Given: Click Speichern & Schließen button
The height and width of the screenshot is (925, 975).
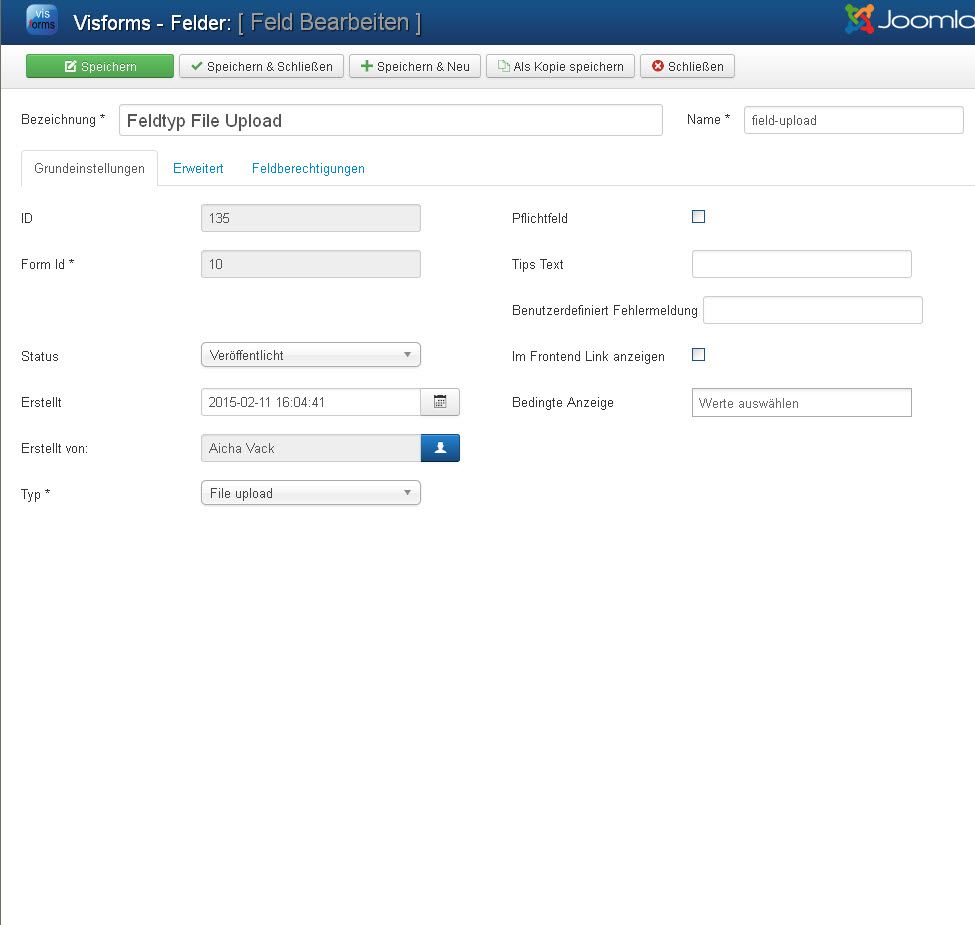Looking at the screenshot, I should pyautogui.click(x=262, y=66).
